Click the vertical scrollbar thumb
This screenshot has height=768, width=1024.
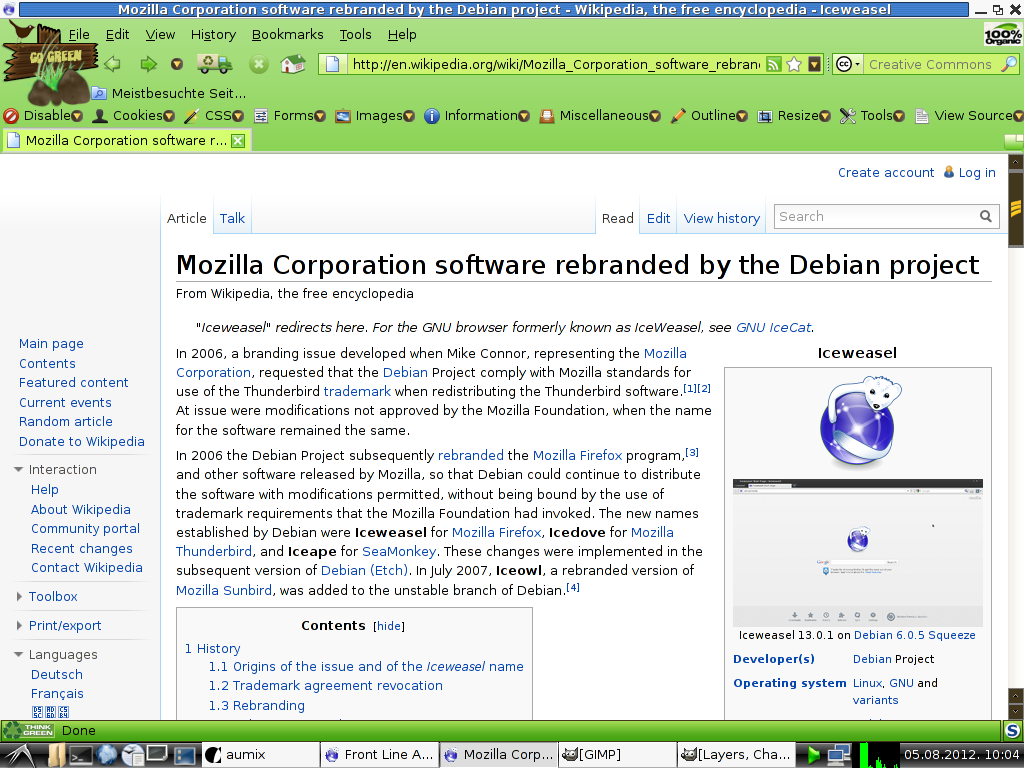(x=1016, y=209)
